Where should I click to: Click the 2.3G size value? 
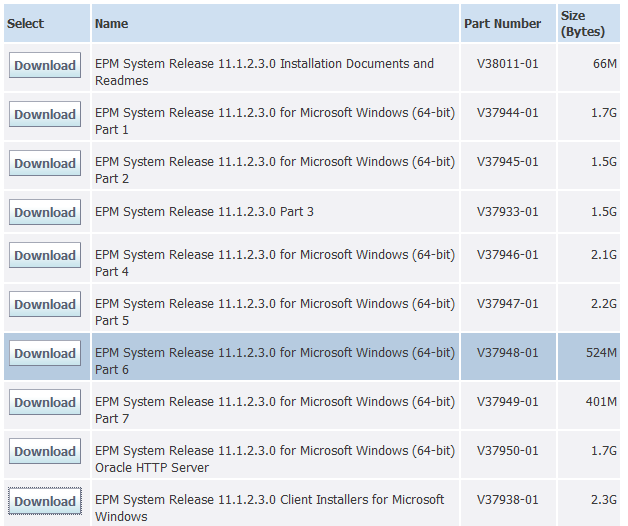point(604,500)
